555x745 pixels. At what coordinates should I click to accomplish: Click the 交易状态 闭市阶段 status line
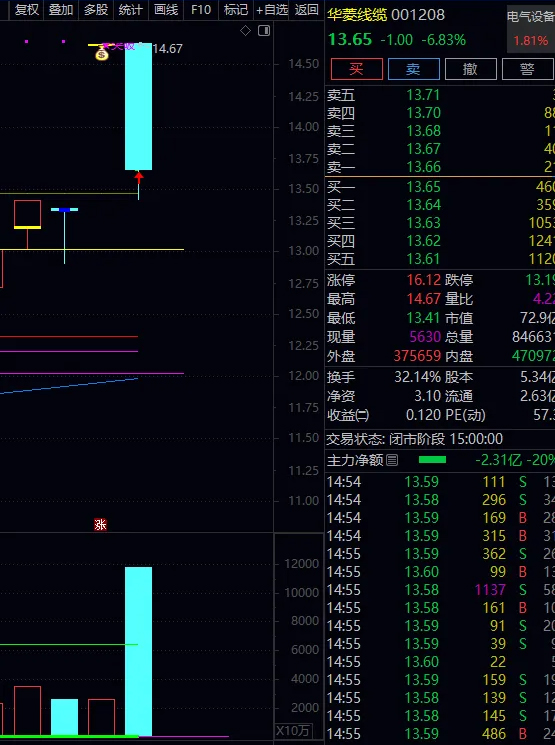pyautogui.click(x=414, y=439)
